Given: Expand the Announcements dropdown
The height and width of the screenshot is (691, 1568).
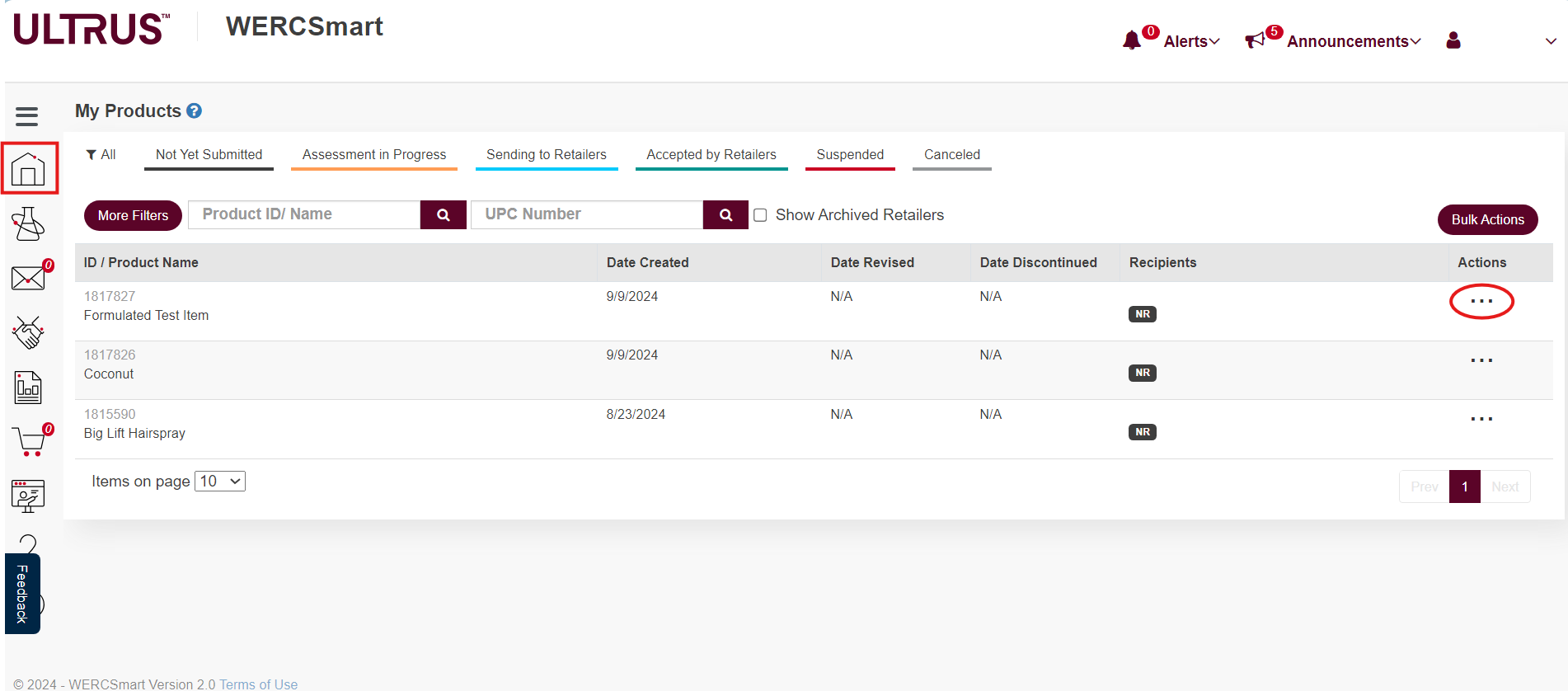Looking at the screenshot, I should coord(1354,41).
